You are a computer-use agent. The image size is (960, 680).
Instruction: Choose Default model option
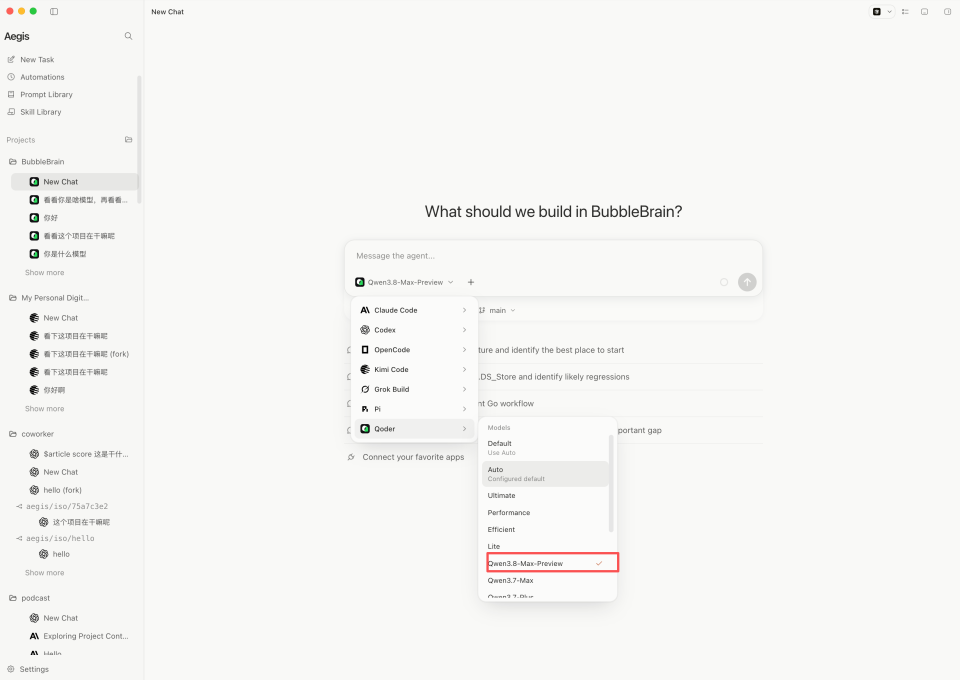tap(545, 447)
